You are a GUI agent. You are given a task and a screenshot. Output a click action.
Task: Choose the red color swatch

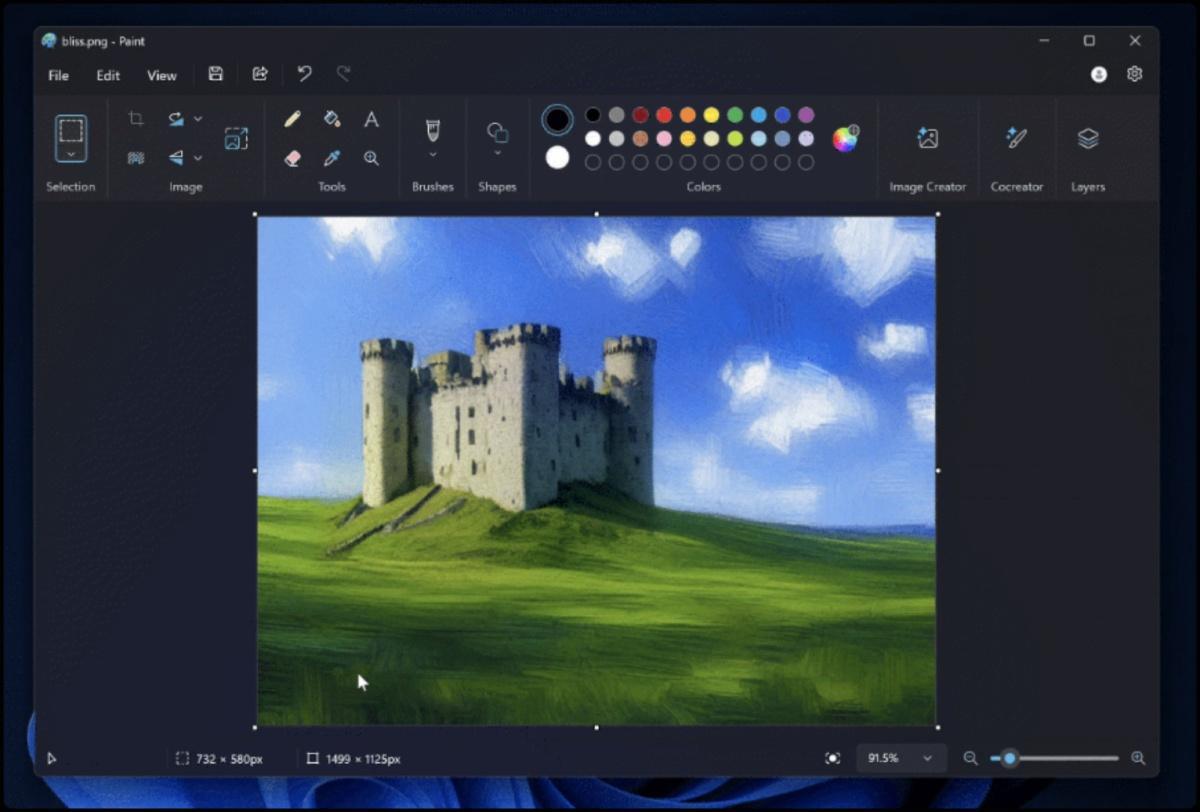pyautogui.click(x=664, y=115)
